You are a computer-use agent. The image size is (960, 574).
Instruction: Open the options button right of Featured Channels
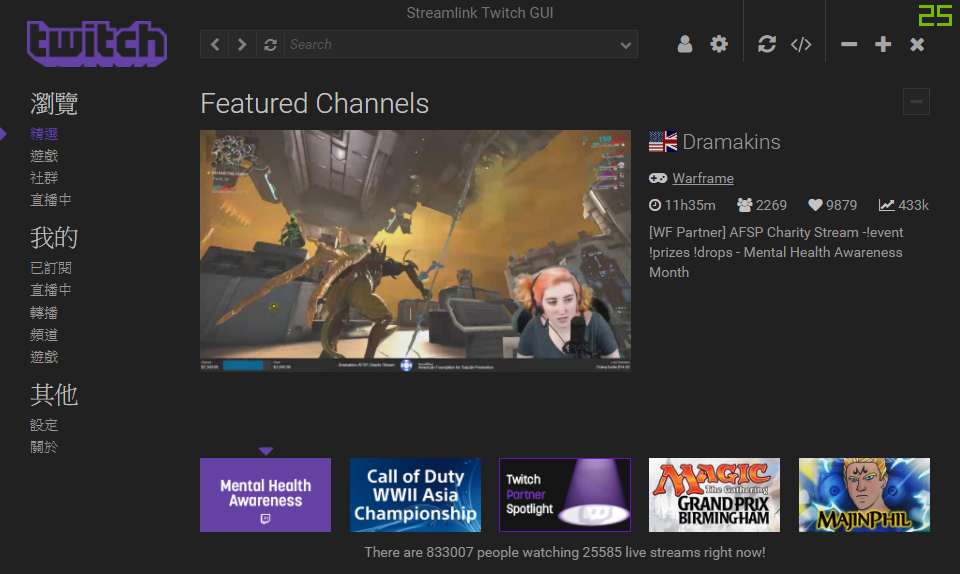pos(916,102)
